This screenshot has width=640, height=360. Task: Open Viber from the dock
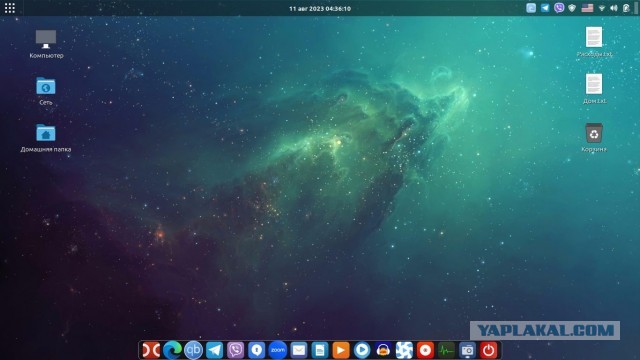(x=236, y=350)
